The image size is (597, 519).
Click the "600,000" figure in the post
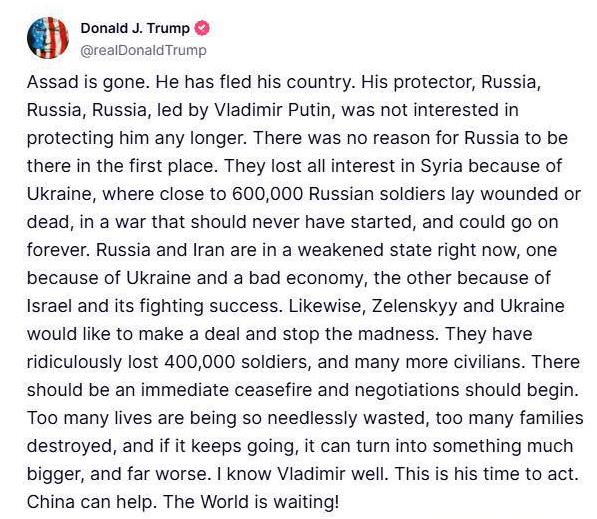(268, 194)
